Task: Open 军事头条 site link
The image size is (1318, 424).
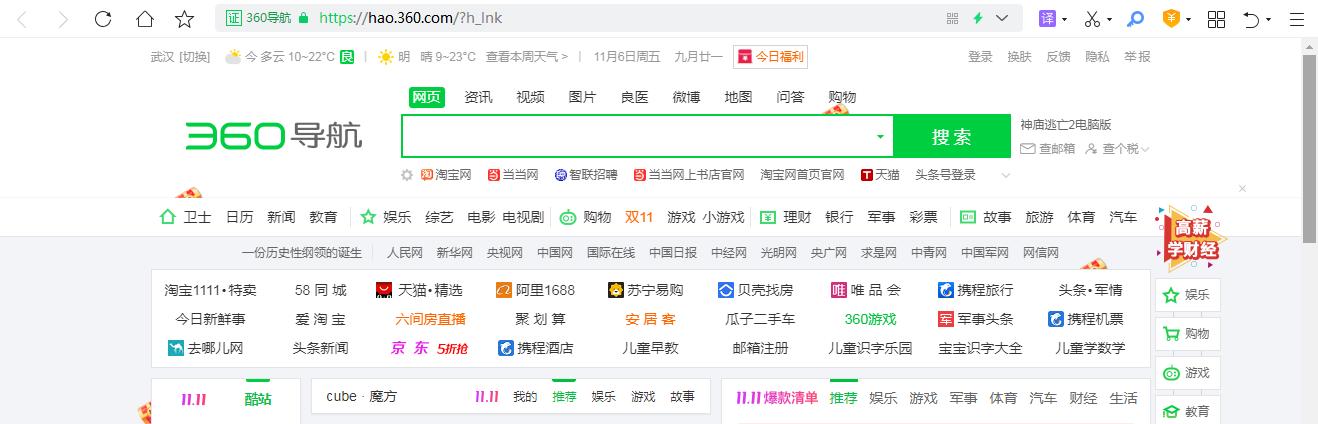Action: (975, 319)
